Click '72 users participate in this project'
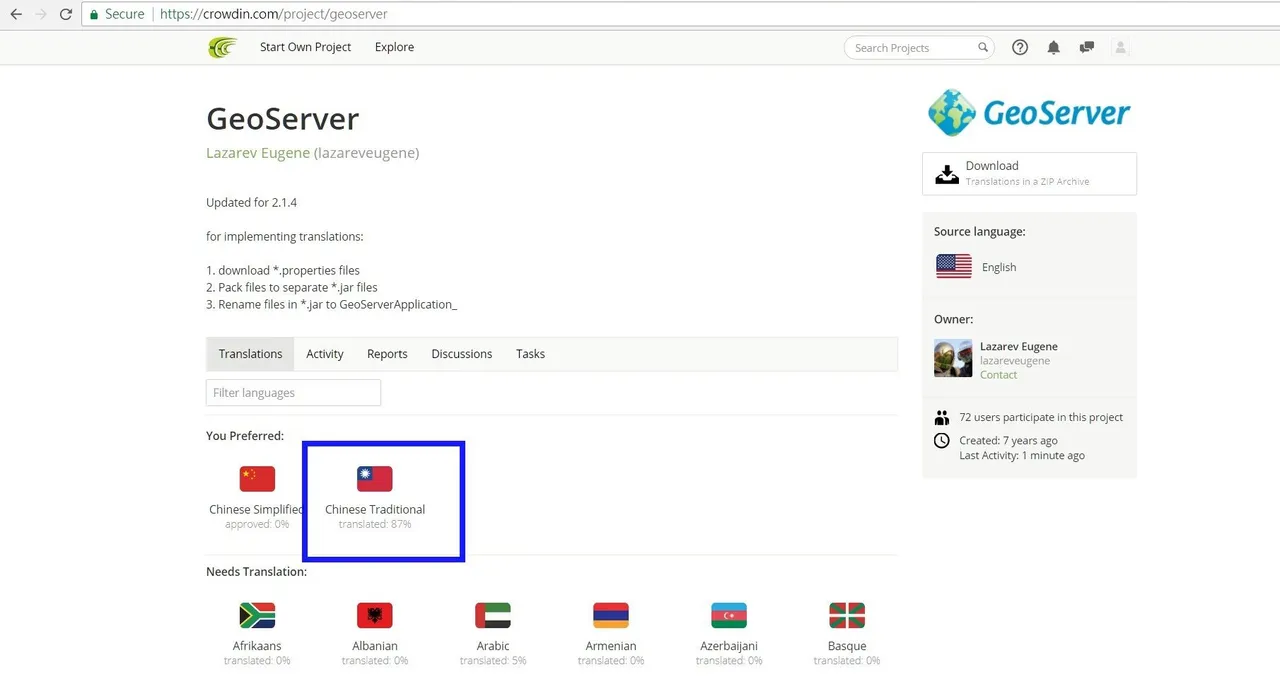Screen dimensions: 1280x692 click(x=1041, y=418)
